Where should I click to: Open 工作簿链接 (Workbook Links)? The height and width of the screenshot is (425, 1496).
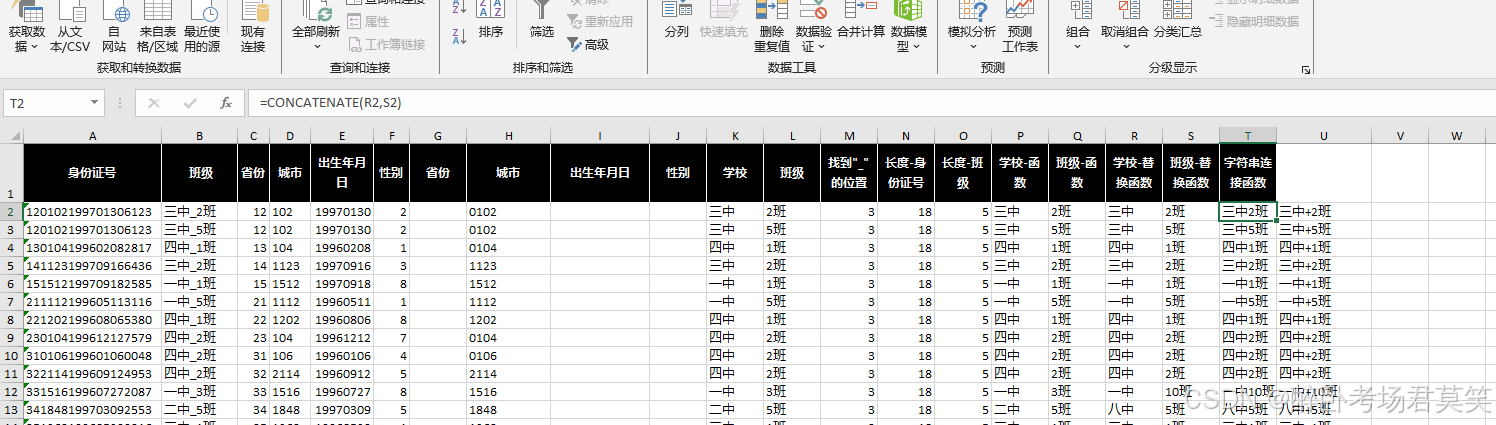click(386, 44)
